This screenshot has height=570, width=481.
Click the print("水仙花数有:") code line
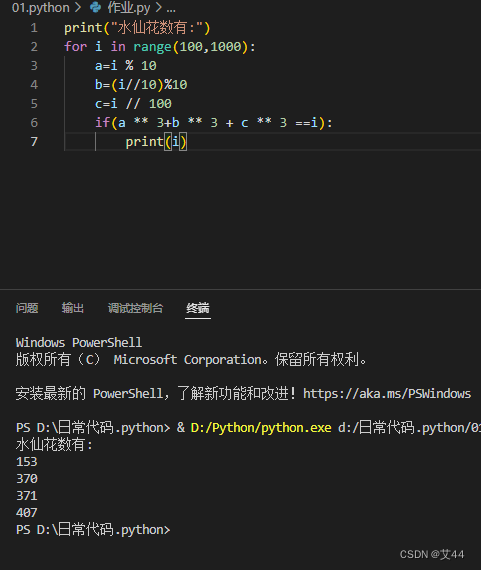[137, 28]
